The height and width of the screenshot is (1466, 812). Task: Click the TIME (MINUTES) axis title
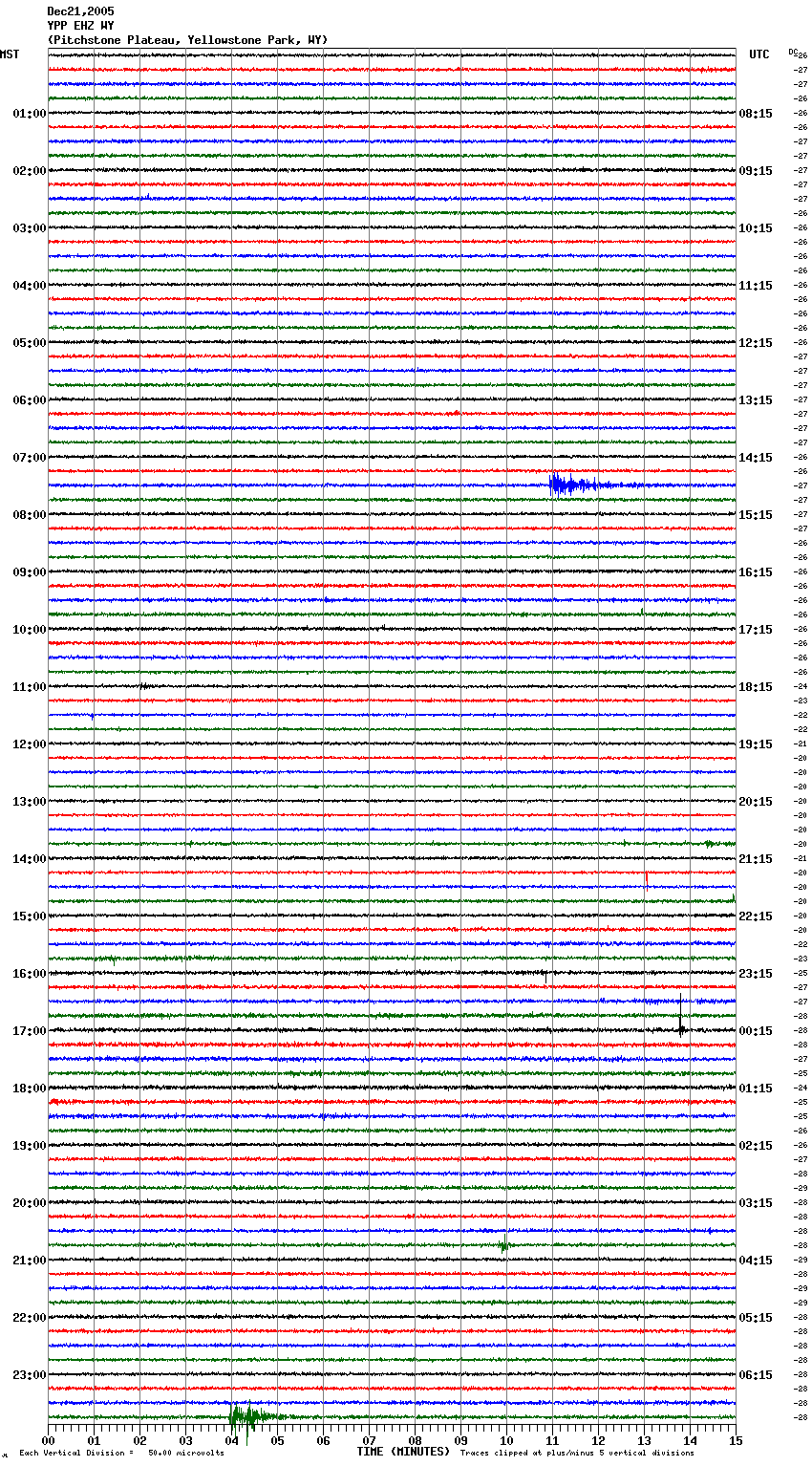pyautogui.click(x=403, y=1452)
